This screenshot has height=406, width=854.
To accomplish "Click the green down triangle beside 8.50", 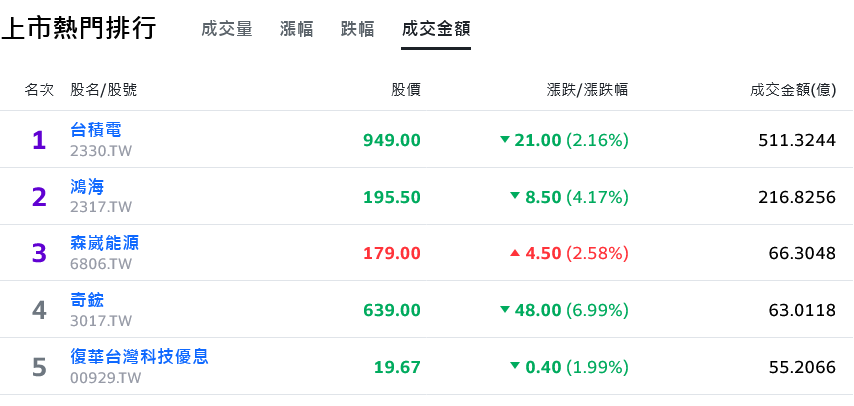I will [x=515, y=196].
